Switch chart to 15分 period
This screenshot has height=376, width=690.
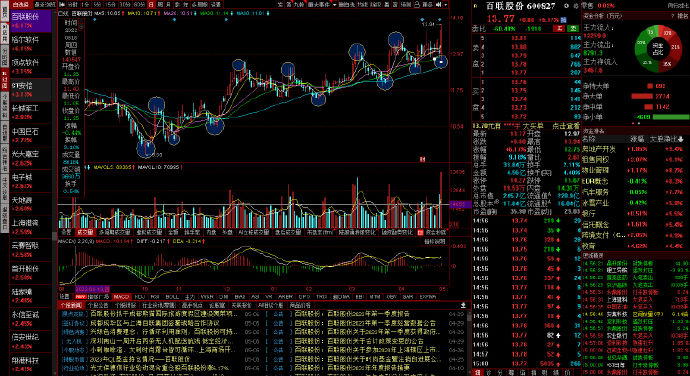point(111,4)
